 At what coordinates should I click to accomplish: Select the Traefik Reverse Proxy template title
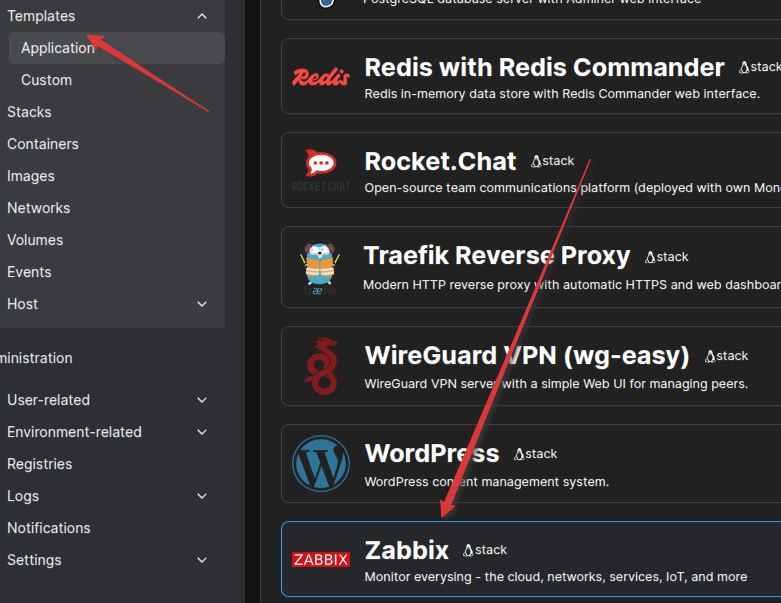pyautogui.click(x=497, y=255)
